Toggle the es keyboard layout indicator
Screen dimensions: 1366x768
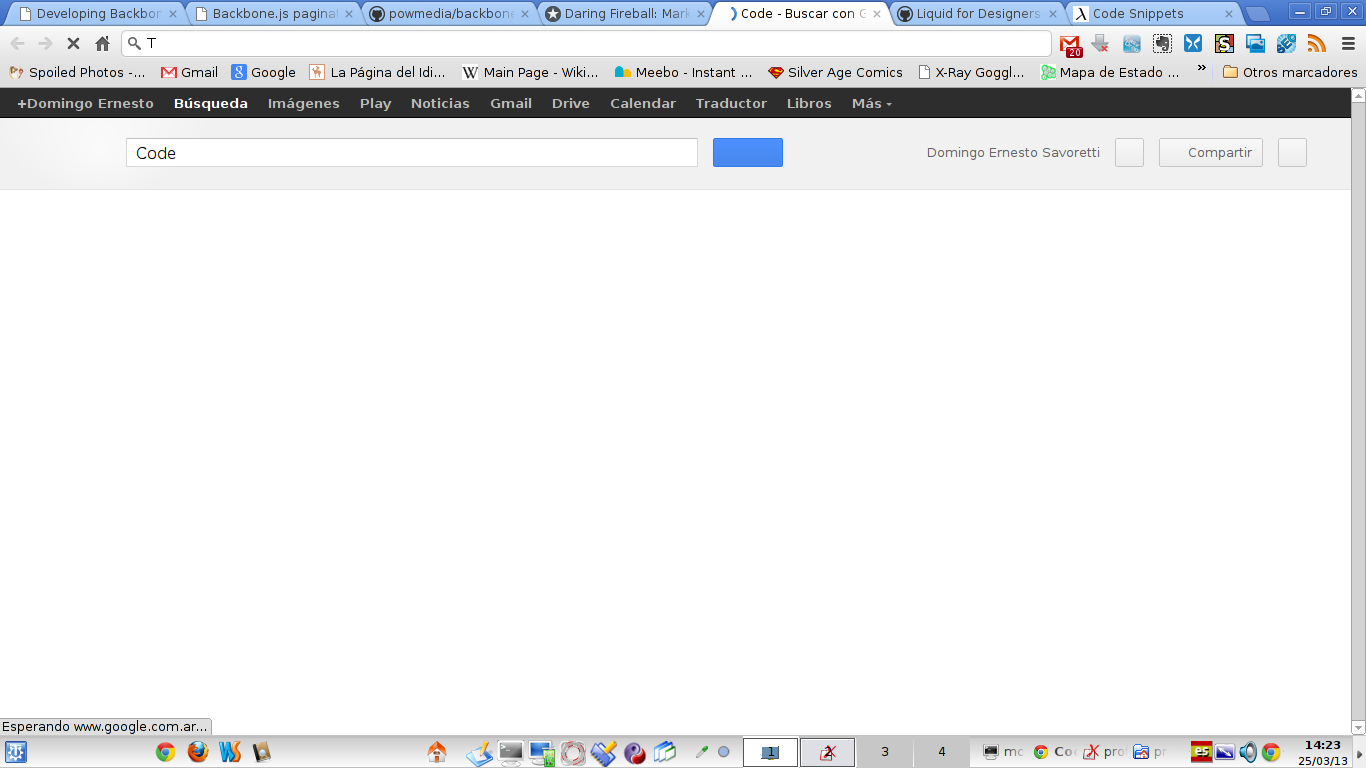tap(1201, 752)
